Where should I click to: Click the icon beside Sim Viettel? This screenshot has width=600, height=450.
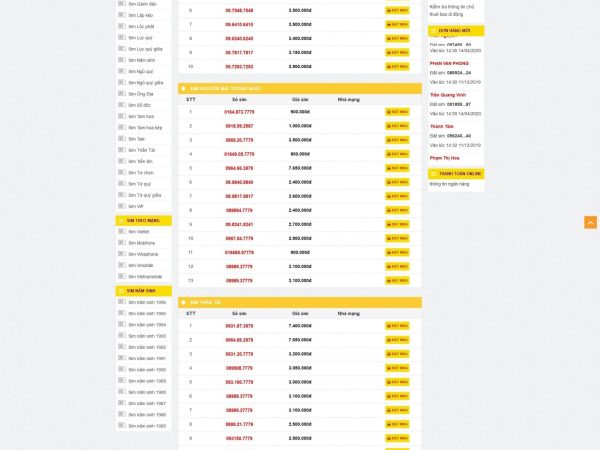coord(121,231)
